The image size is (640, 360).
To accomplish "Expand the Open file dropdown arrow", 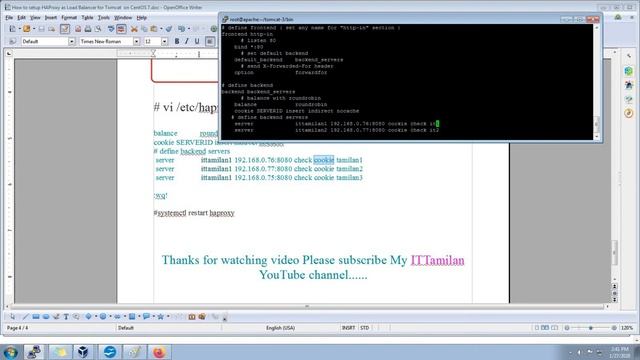I will [33, 29].
